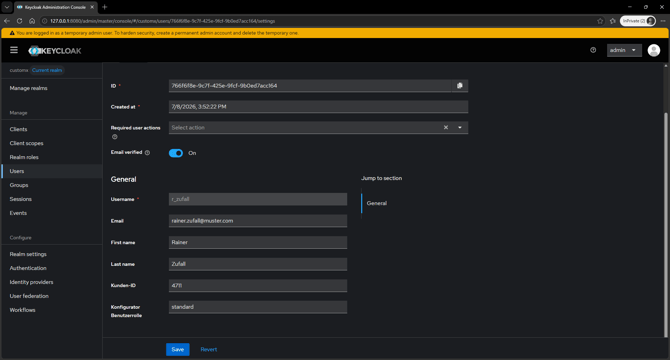Click the browser address bar

(x=316, y=21)
